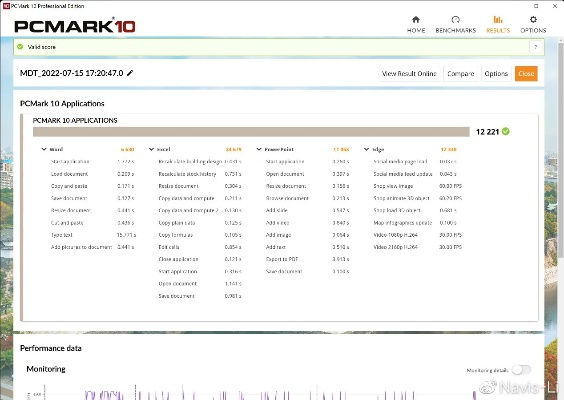Click Word's Copy and paste row
Image resolution: width=564 pixels, height=400 pixels.
[x=92, y=186]
